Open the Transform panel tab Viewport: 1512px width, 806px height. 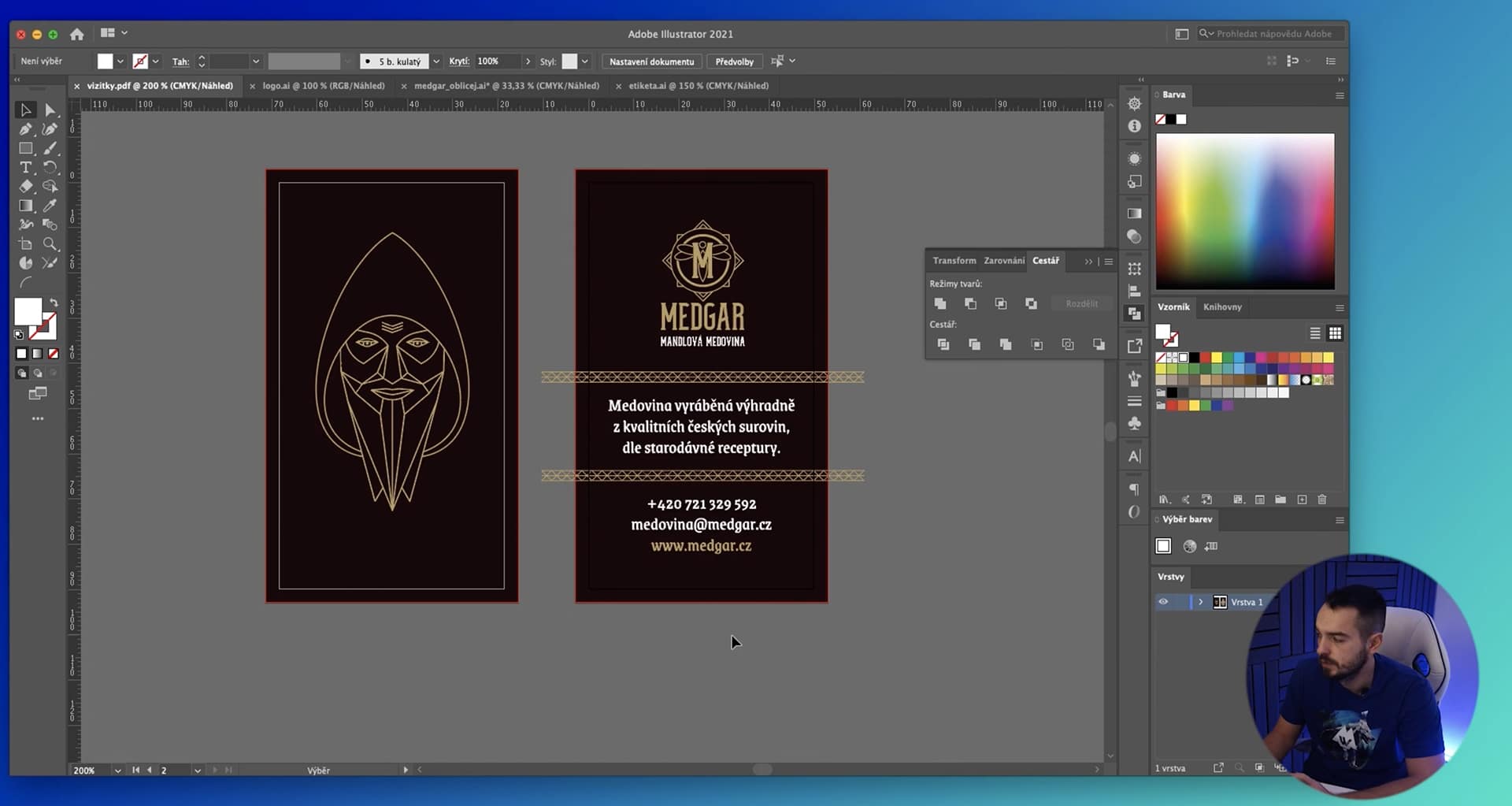tap(954, 261)
